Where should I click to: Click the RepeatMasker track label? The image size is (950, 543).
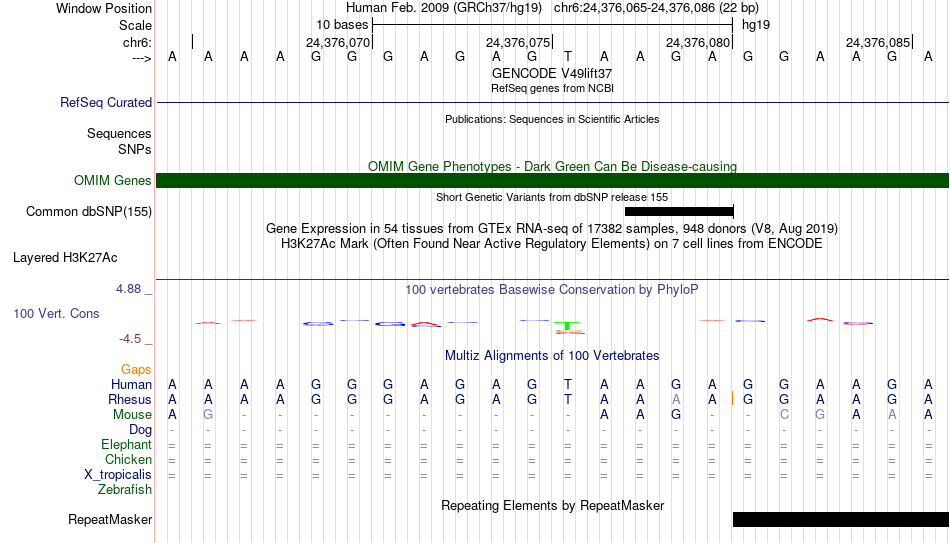[110, 519]
